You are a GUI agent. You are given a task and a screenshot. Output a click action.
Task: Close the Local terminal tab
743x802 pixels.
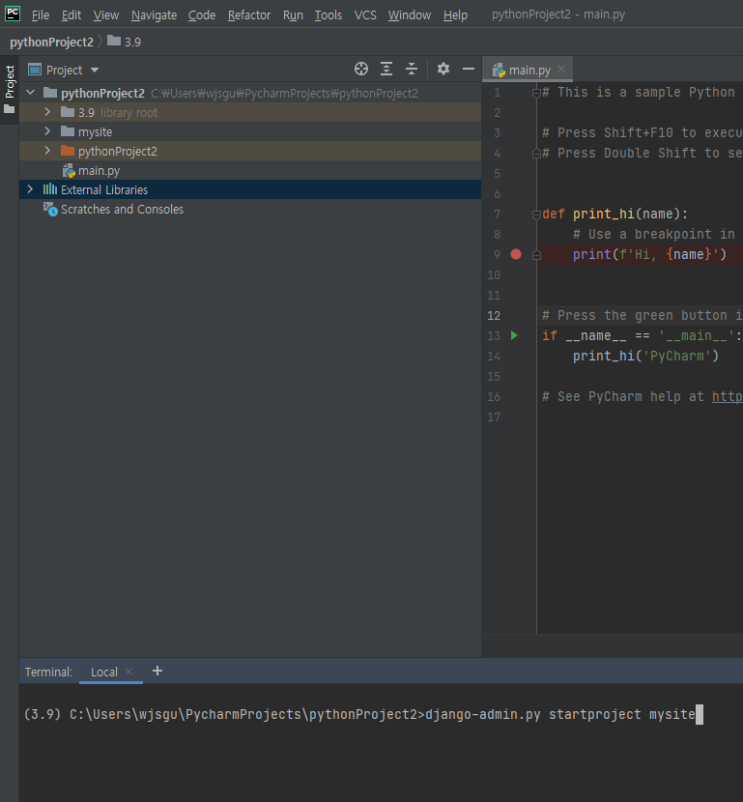point(129,672)
